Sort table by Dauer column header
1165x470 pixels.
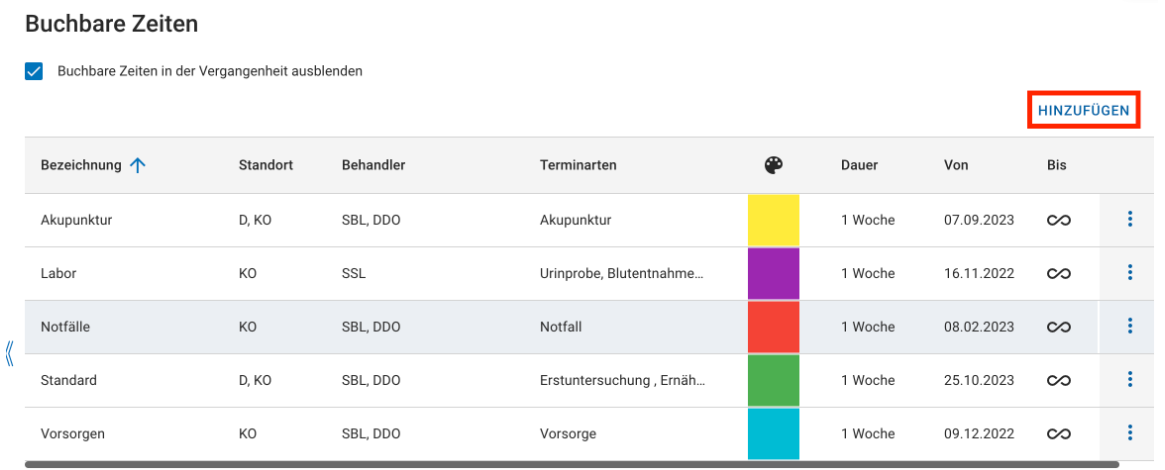pyautogui.click(x=859, y=165)
